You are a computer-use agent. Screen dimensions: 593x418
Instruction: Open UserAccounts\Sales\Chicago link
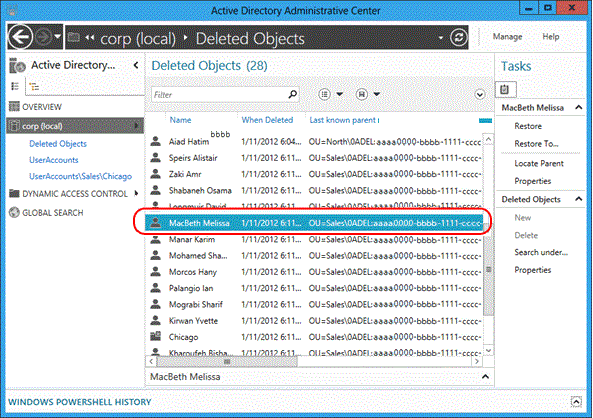(x=81, y=176)
